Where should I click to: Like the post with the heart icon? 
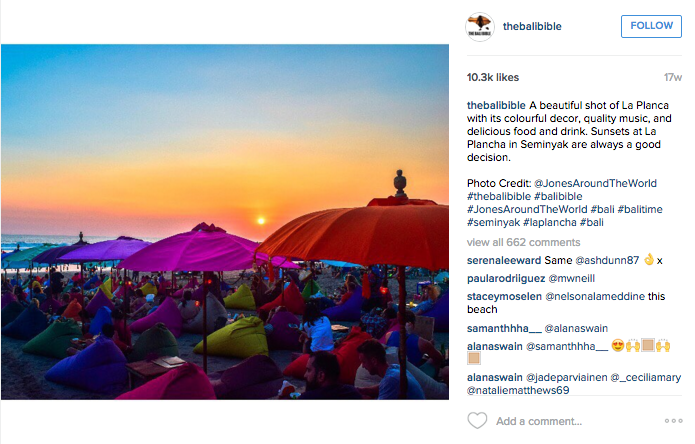(x=477, y=421)
